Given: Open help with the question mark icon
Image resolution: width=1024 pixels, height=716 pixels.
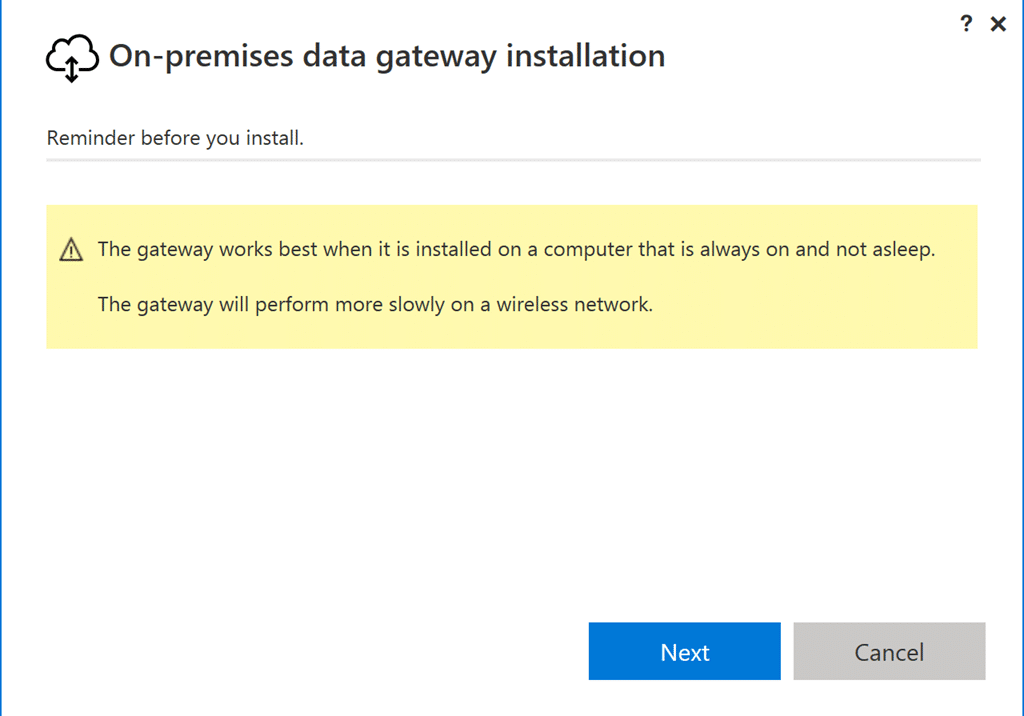Looking at the screenshot, I should [x=966, y=24].
